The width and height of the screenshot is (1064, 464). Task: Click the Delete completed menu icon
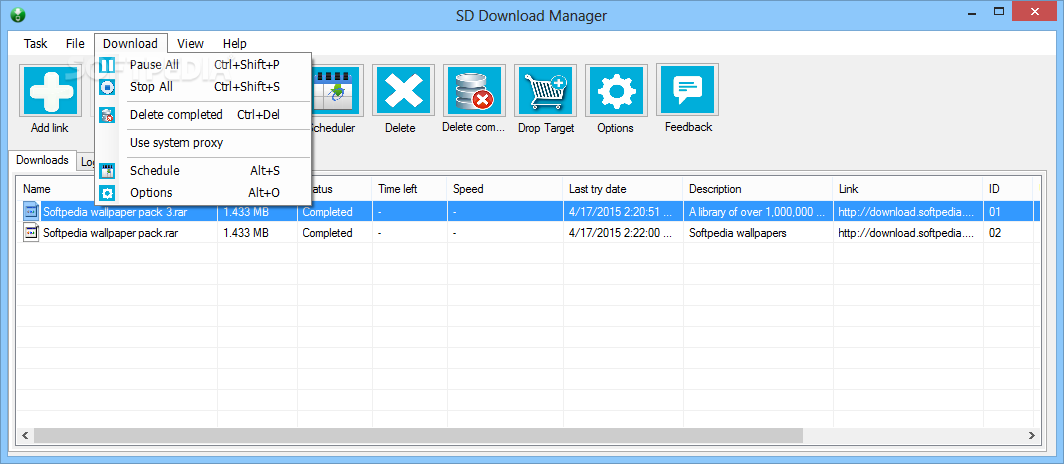coord(107,115)
